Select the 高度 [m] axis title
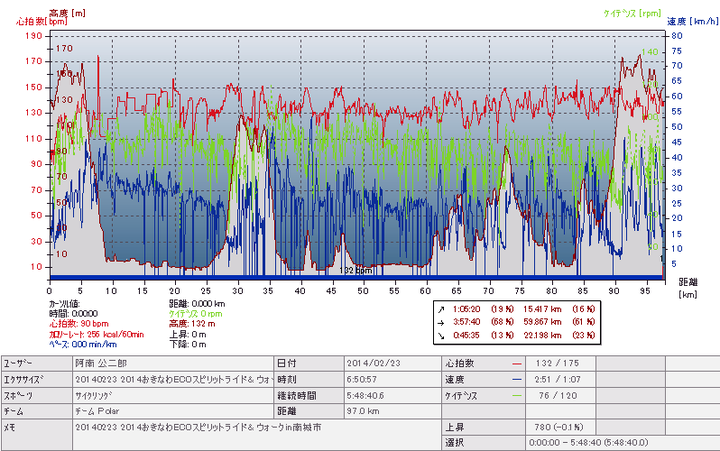The width and height of the screenshot is (720, 451). (x=68, y=13)
